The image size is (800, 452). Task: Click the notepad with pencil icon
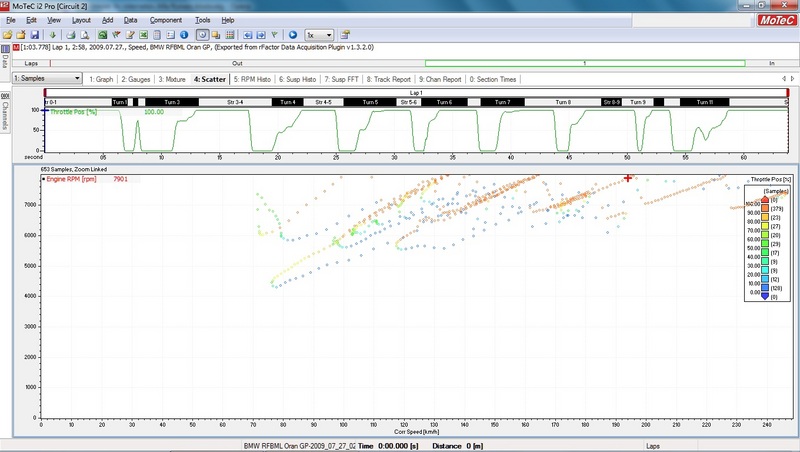(x=130, y=35)
